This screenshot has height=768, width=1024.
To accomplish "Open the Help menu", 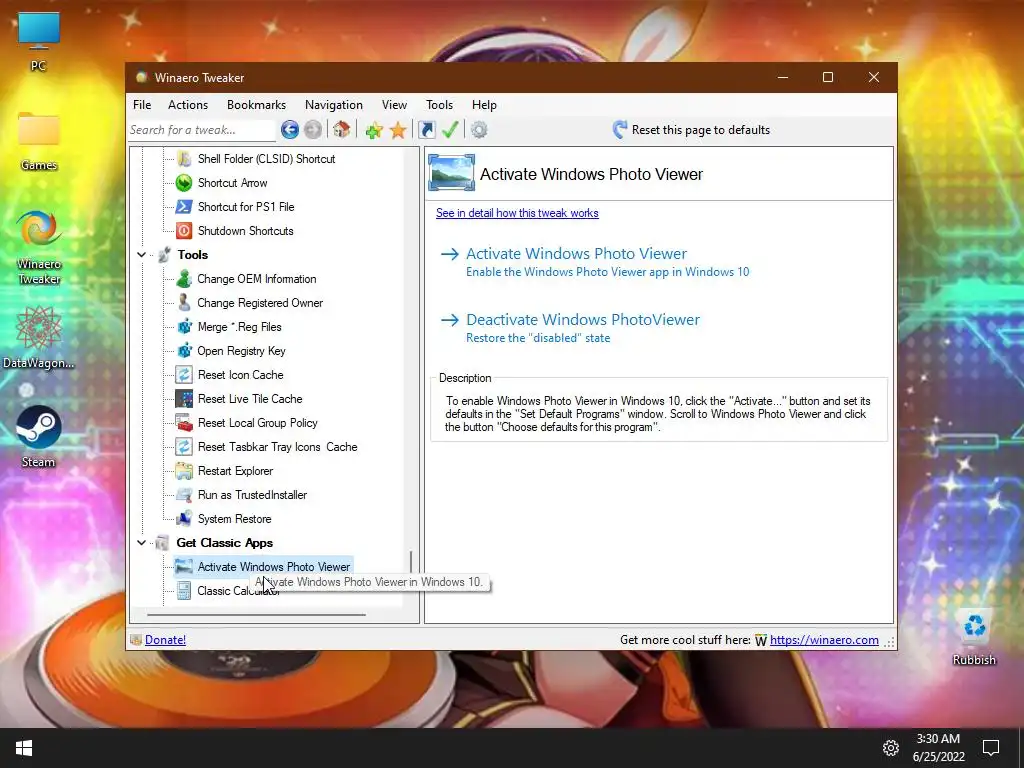I will (x=485, y=105).
